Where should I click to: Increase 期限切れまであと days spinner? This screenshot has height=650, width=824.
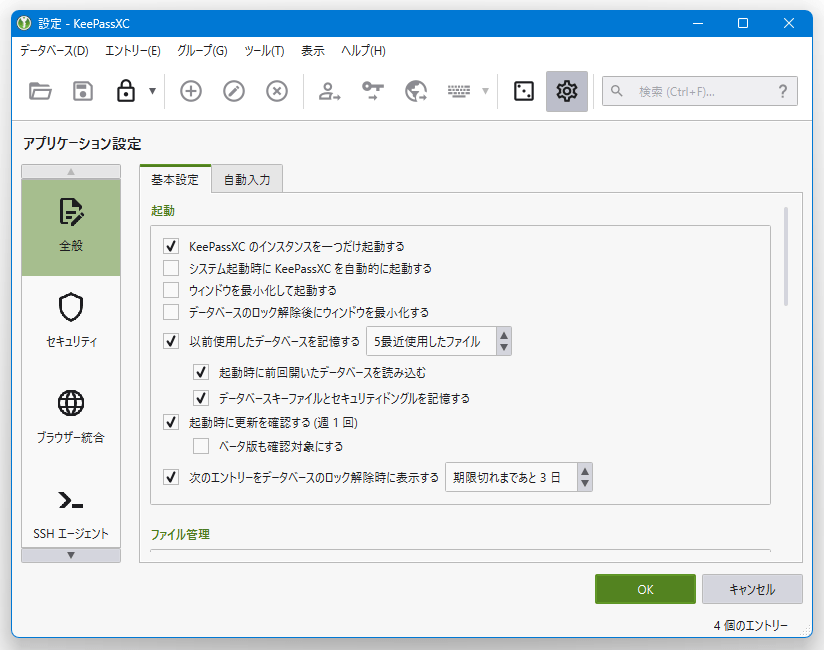click(585, 471)
